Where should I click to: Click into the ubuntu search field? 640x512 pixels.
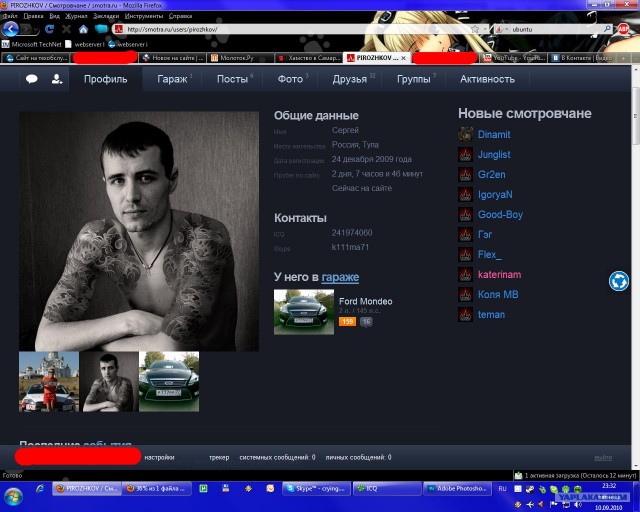click(555, 29)
